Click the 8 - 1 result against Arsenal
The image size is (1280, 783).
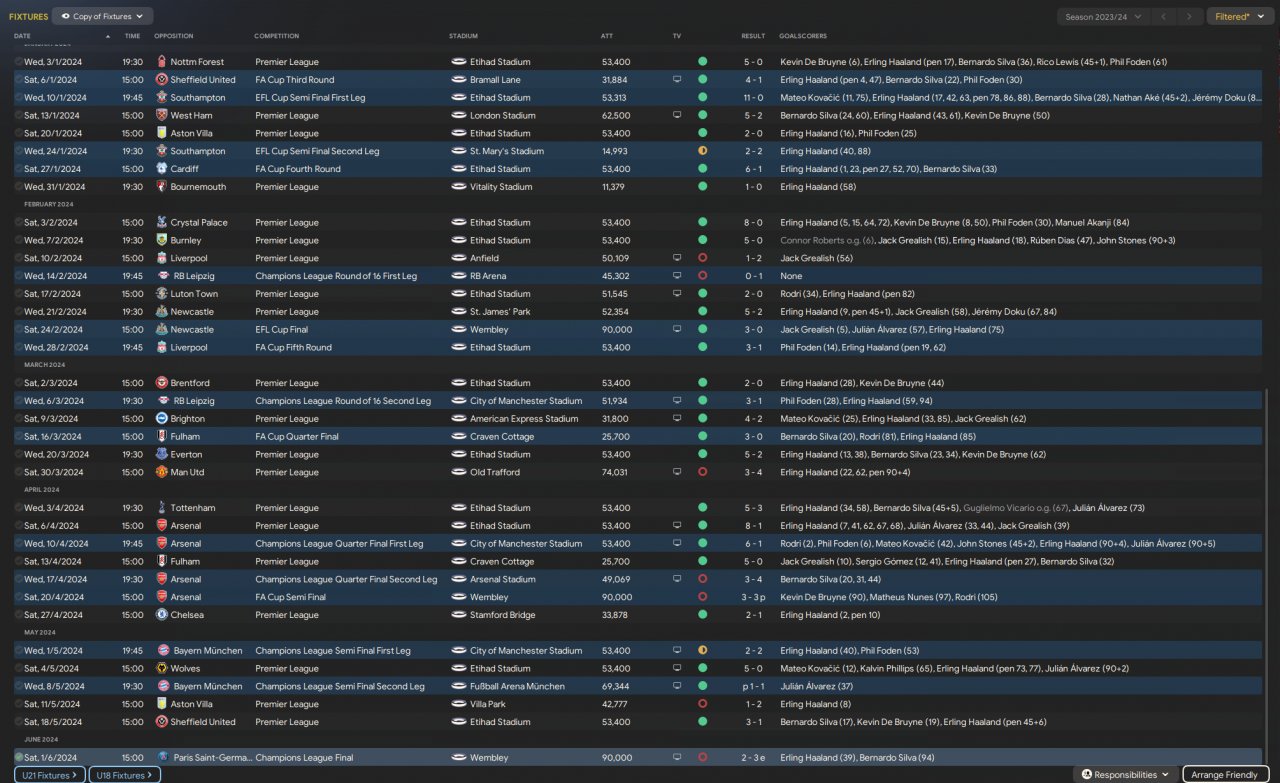click(x=753, y=526)
